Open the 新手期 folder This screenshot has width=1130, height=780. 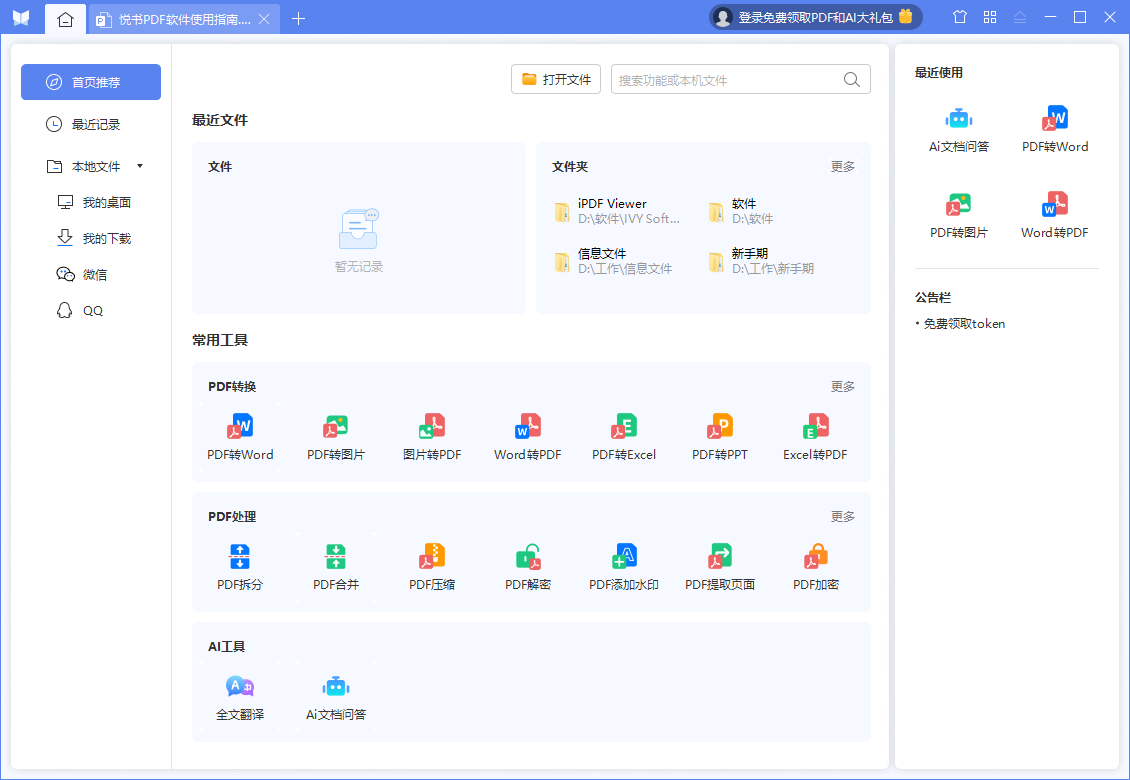tap(762, 261)
